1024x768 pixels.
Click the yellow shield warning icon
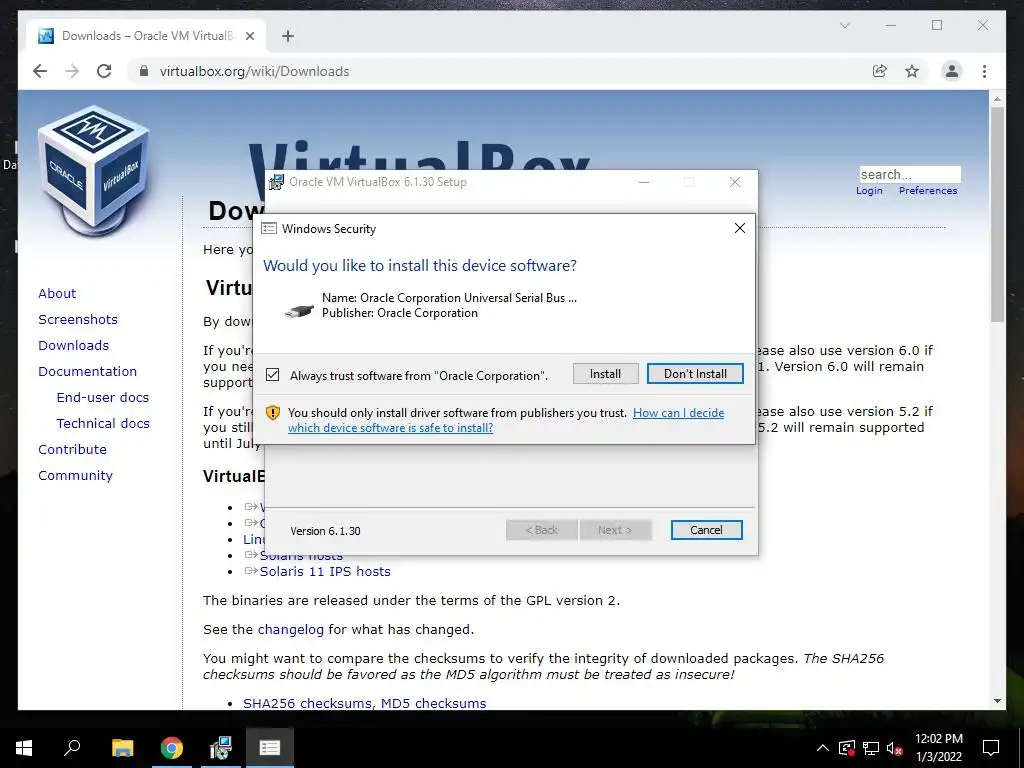pos(273,413)
